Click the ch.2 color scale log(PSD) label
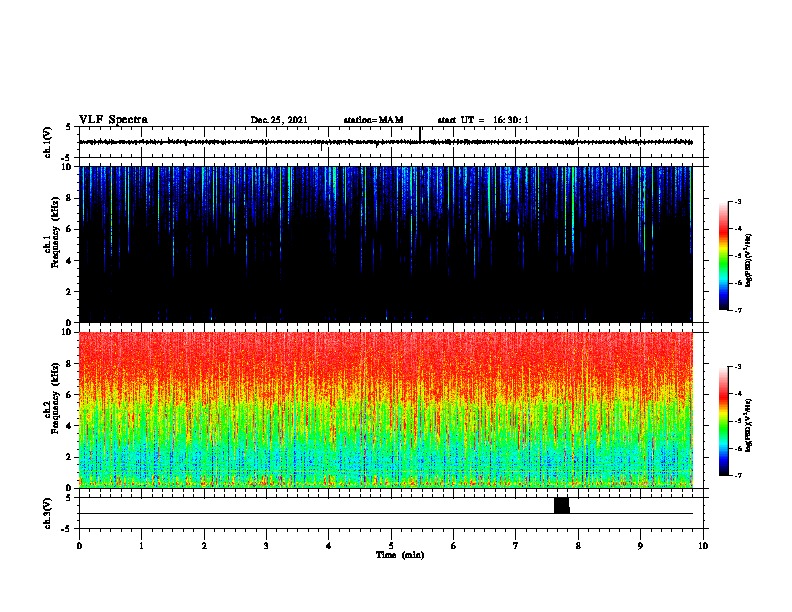This screenshot has width=792, height=612. pyautogui.click(x=748, y=425)
